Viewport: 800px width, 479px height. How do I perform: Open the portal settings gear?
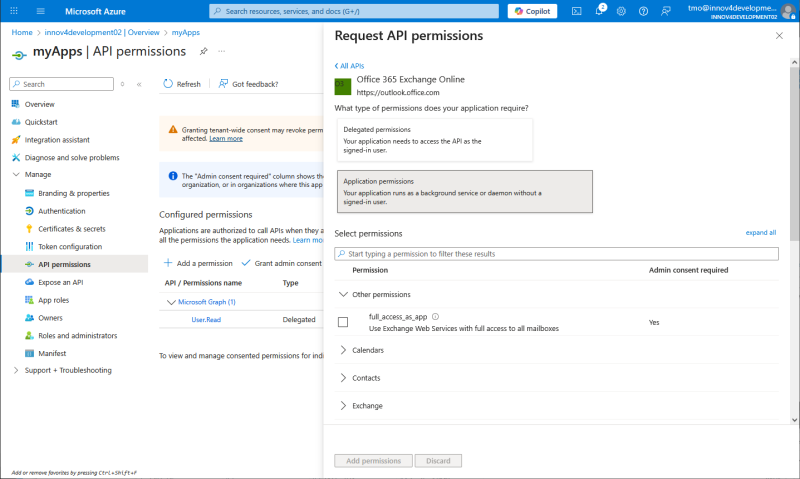[x=622, y=11]
